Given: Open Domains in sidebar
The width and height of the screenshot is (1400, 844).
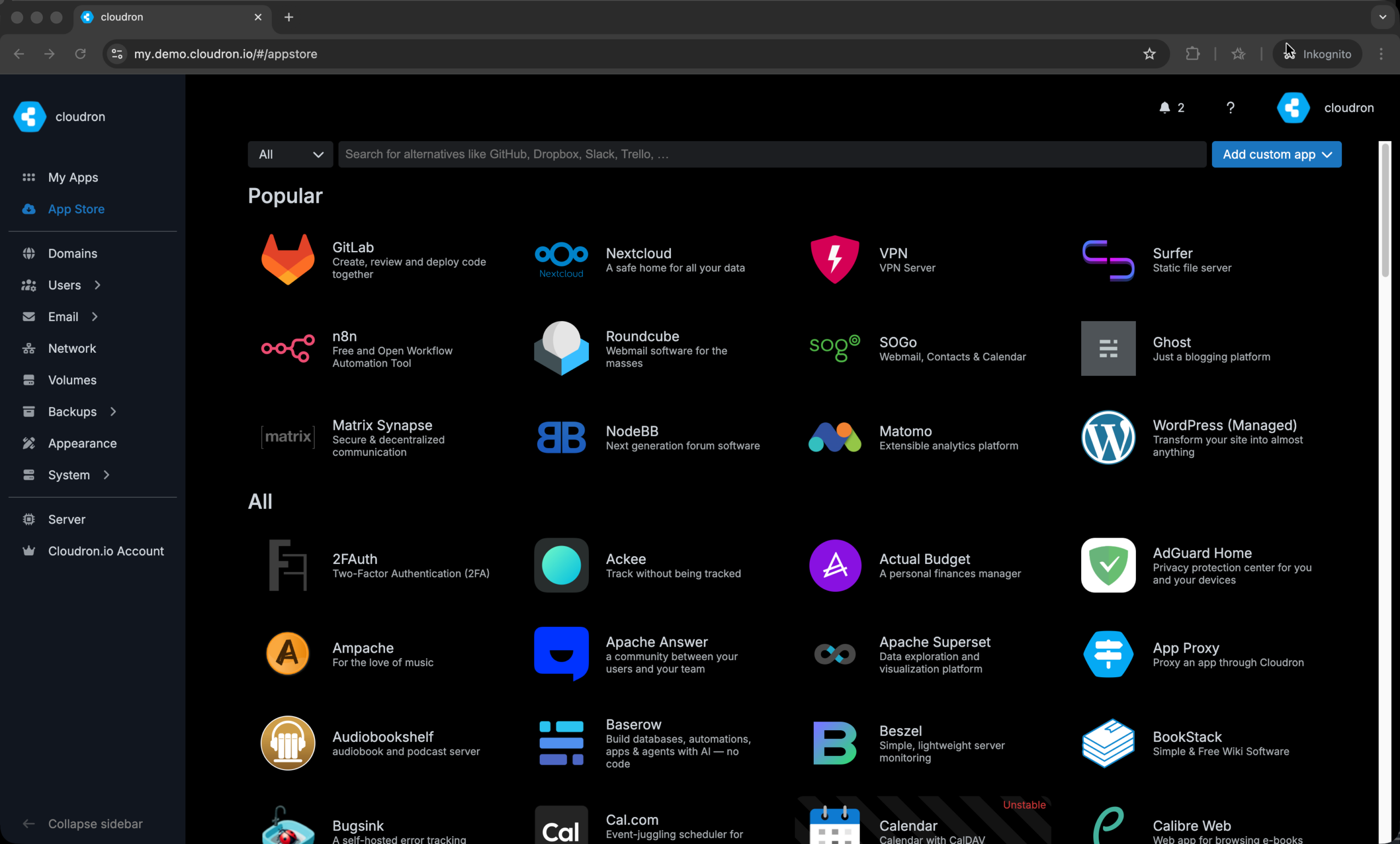Looking at the screenshot, I should point(73,253).
